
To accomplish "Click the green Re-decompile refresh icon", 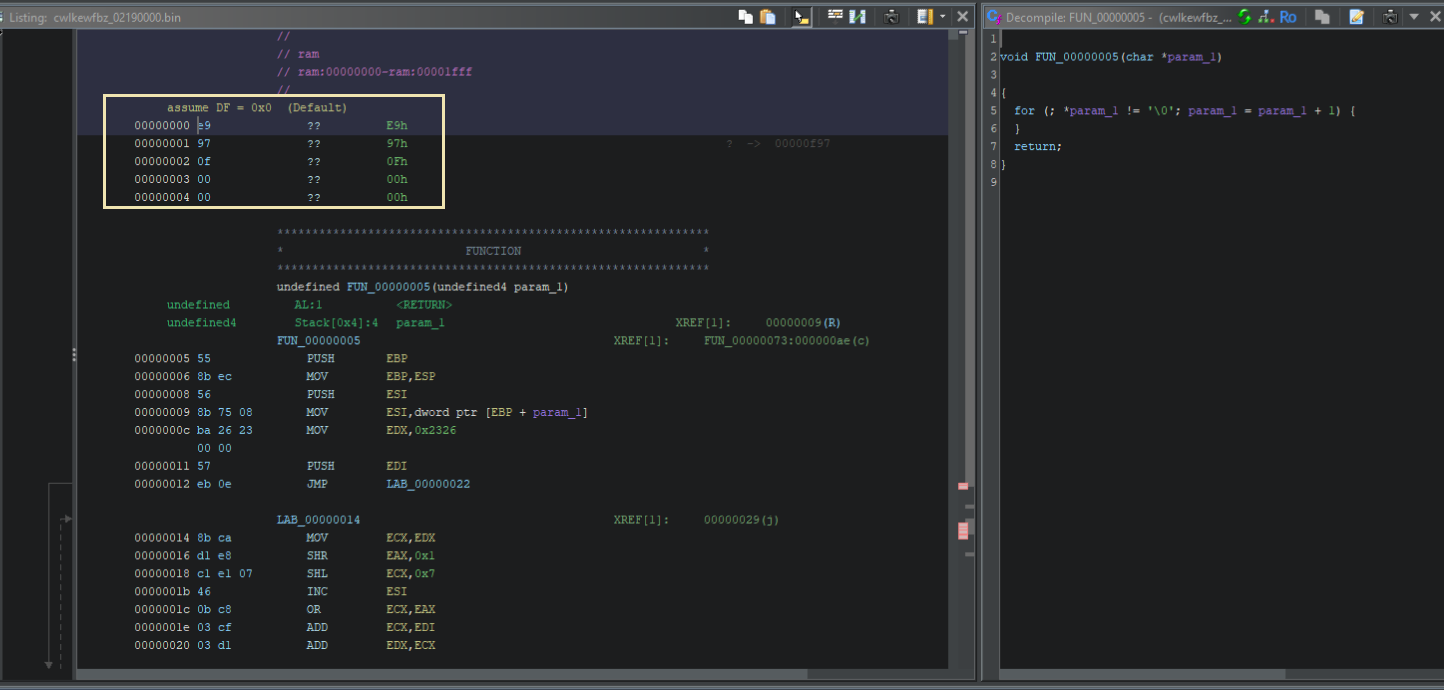I will 1245,17.
